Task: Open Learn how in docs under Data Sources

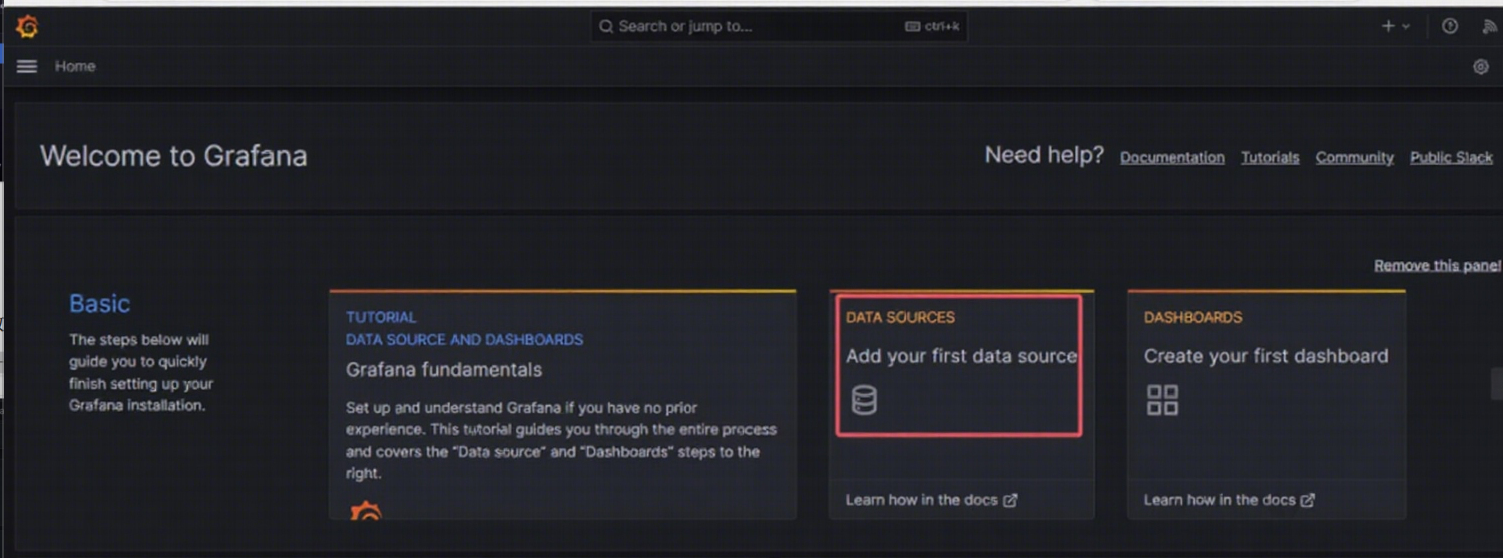Action: (x=931, y=500)
